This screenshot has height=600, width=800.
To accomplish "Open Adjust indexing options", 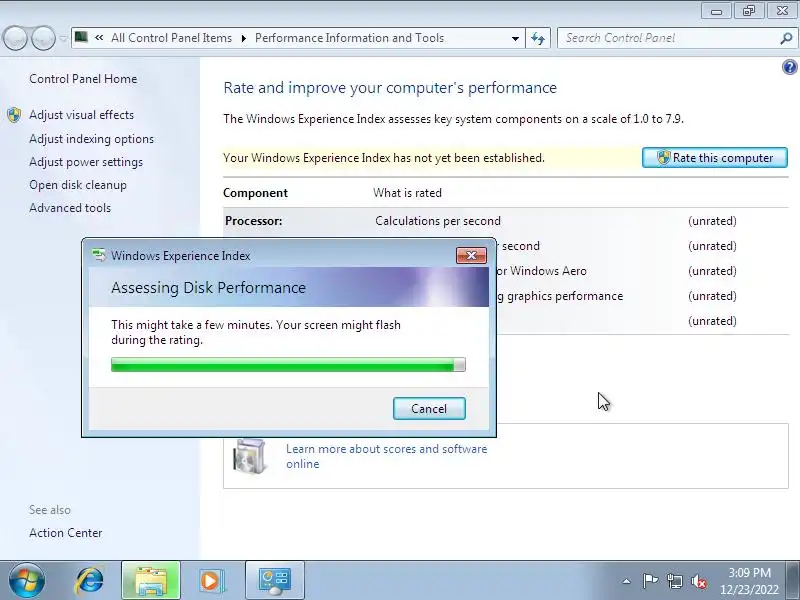I will pos(91,139).
